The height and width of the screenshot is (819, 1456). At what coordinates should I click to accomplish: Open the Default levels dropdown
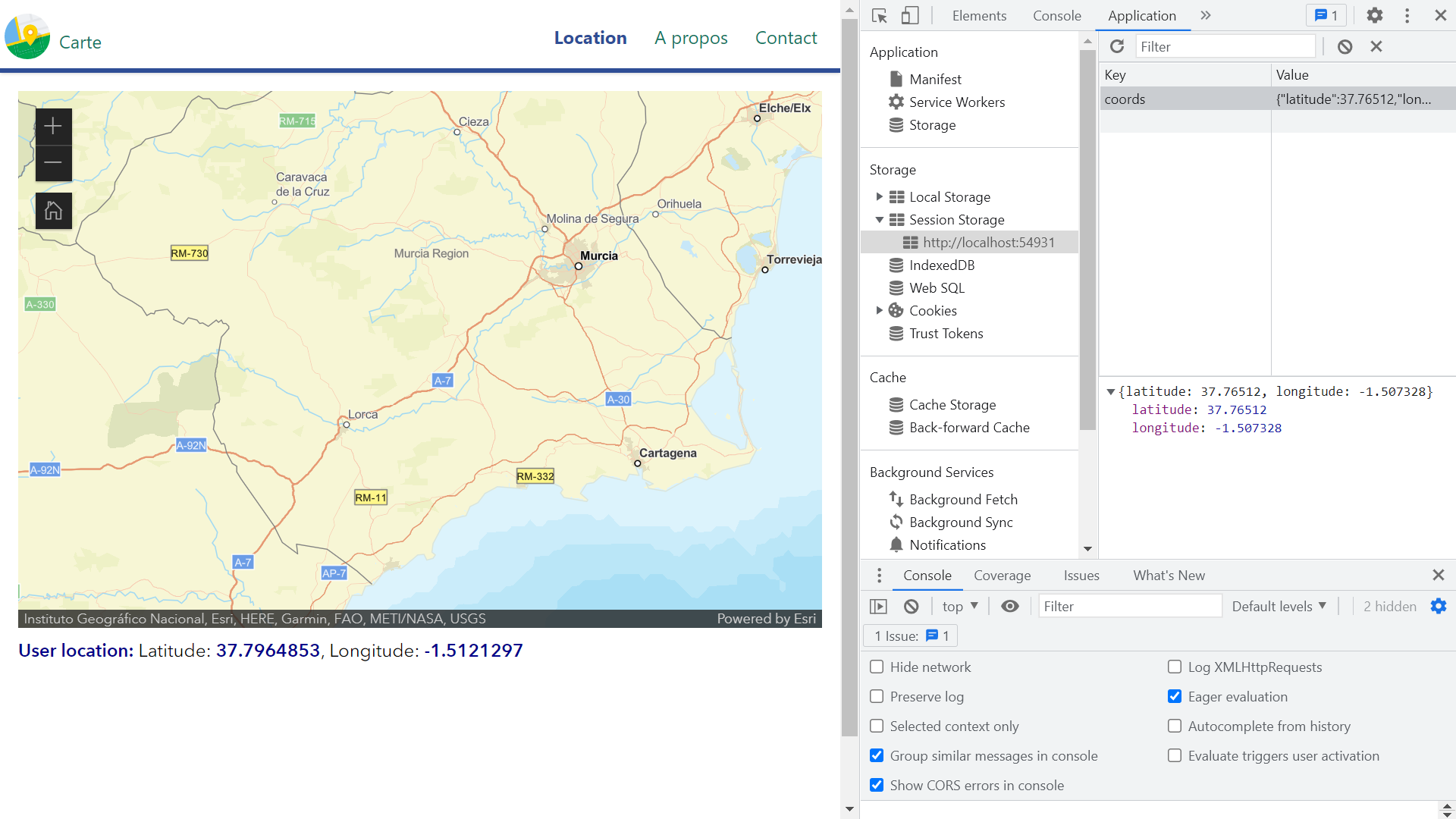(x=1279, y=606)
